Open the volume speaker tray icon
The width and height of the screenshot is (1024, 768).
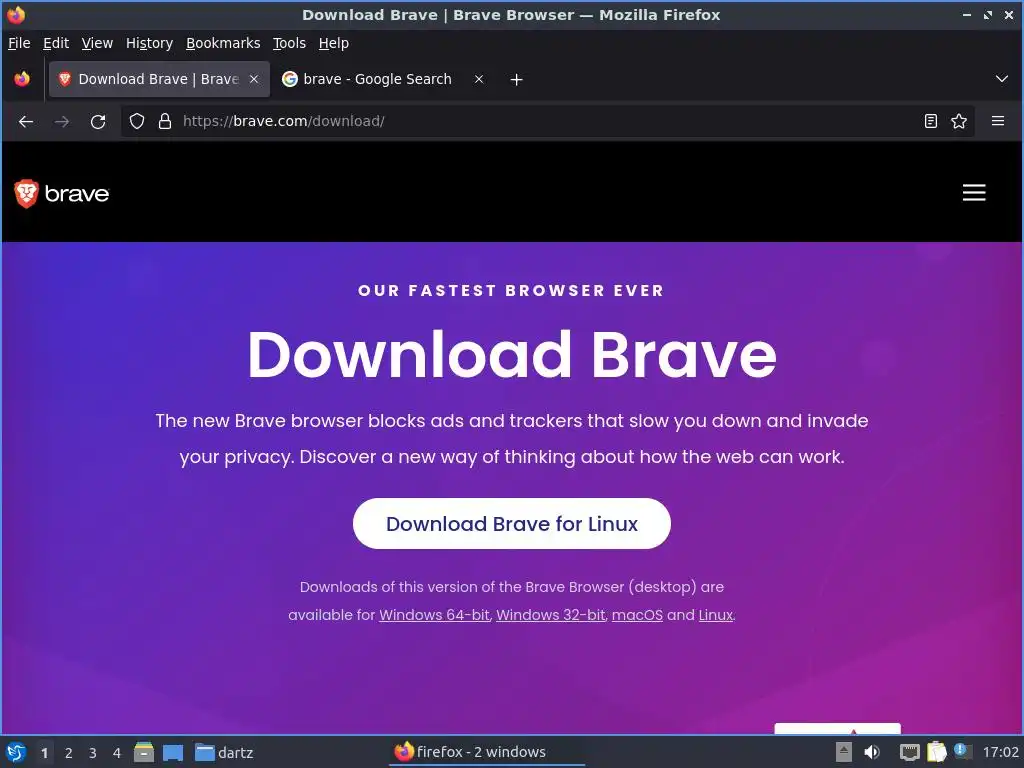tap(872, 752)
